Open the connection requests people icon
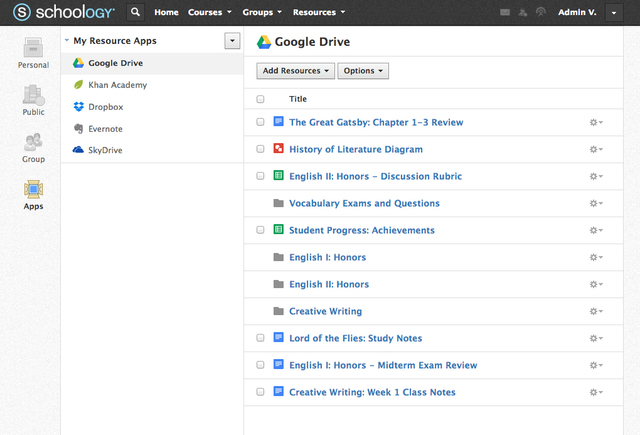This screenshot has height=435, width=640. coord(523,12)
